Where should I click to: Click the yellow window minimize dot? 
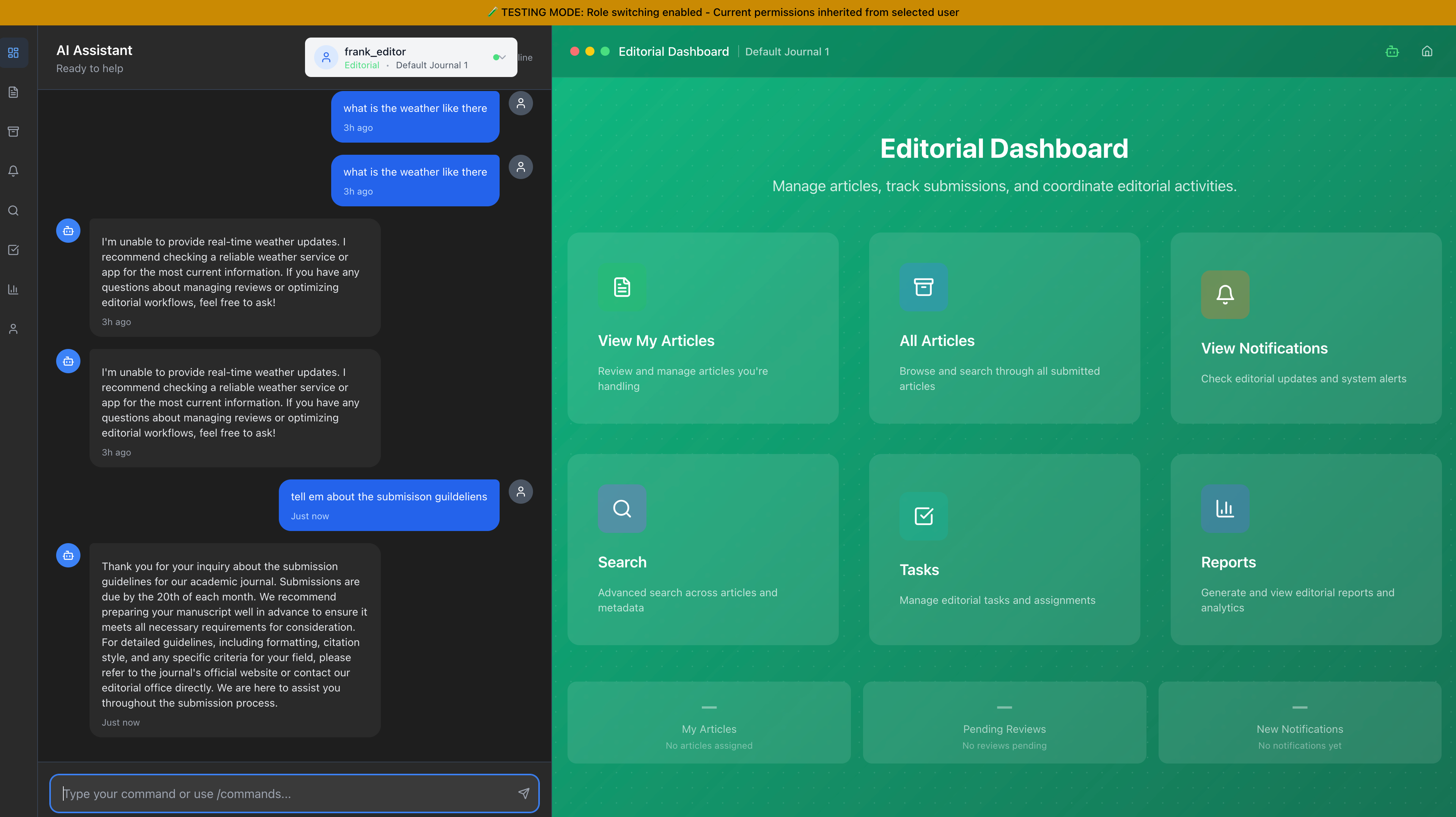coord(590,52)
